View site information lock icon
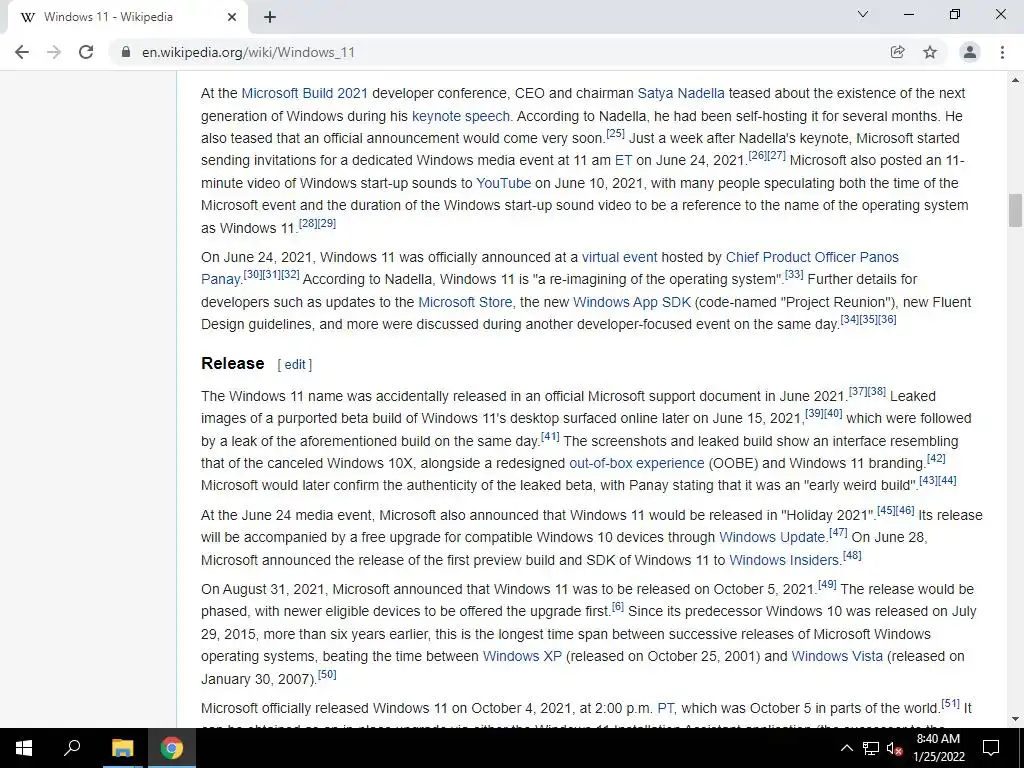This screenshot has height=768, width=1024. coord(126,52)
